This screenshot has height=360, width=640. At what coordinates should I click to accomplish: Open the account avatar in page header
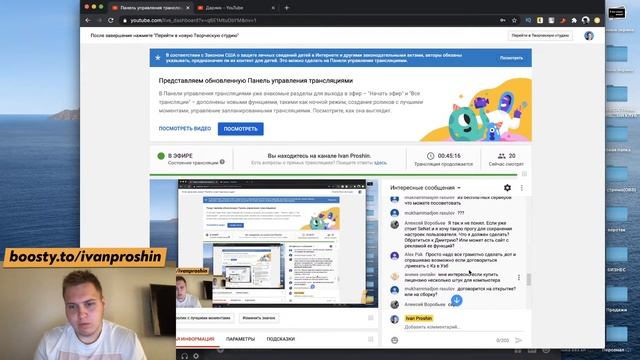589,36
